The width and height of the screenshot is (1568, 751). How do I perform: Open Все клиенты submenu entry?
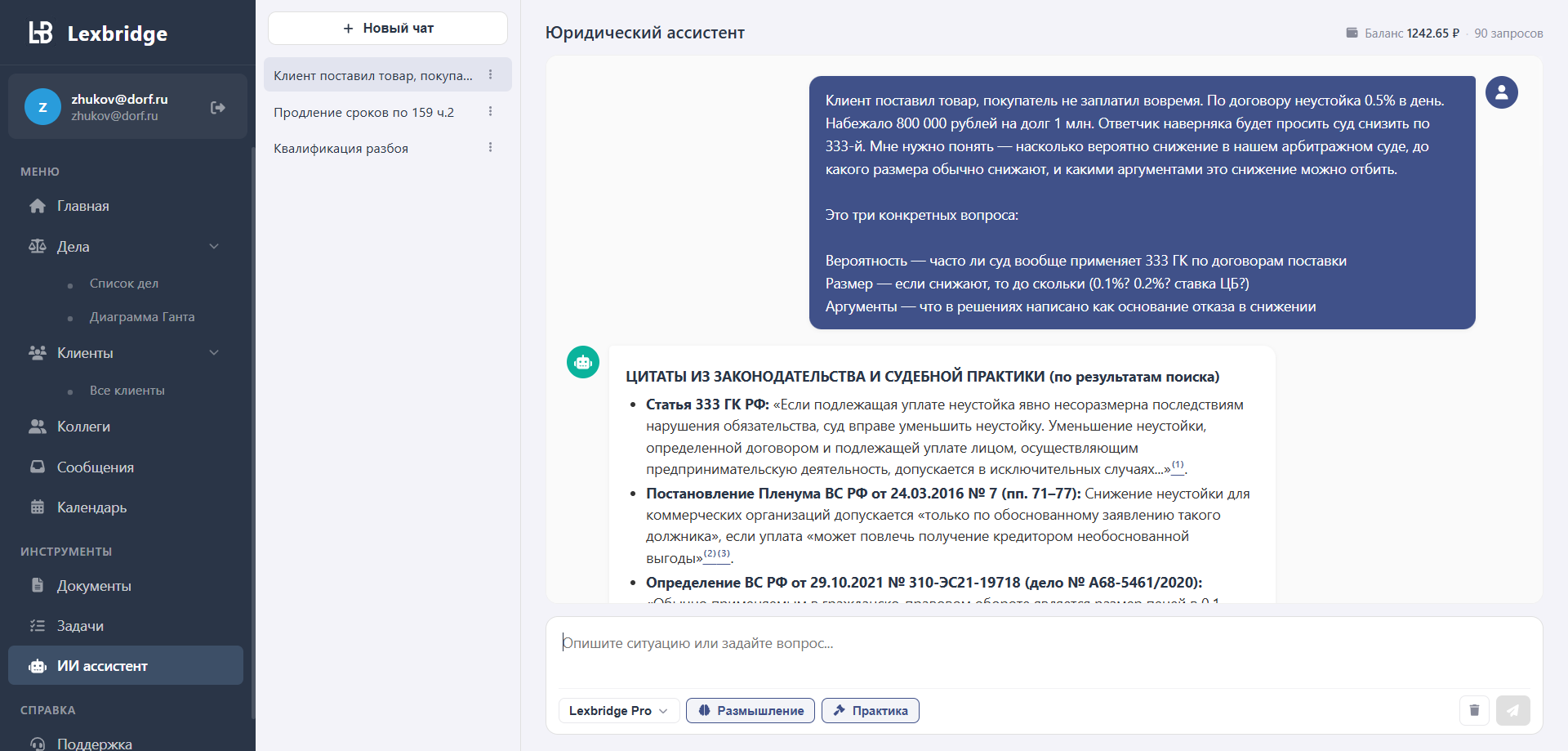click(x=127, y=391)
